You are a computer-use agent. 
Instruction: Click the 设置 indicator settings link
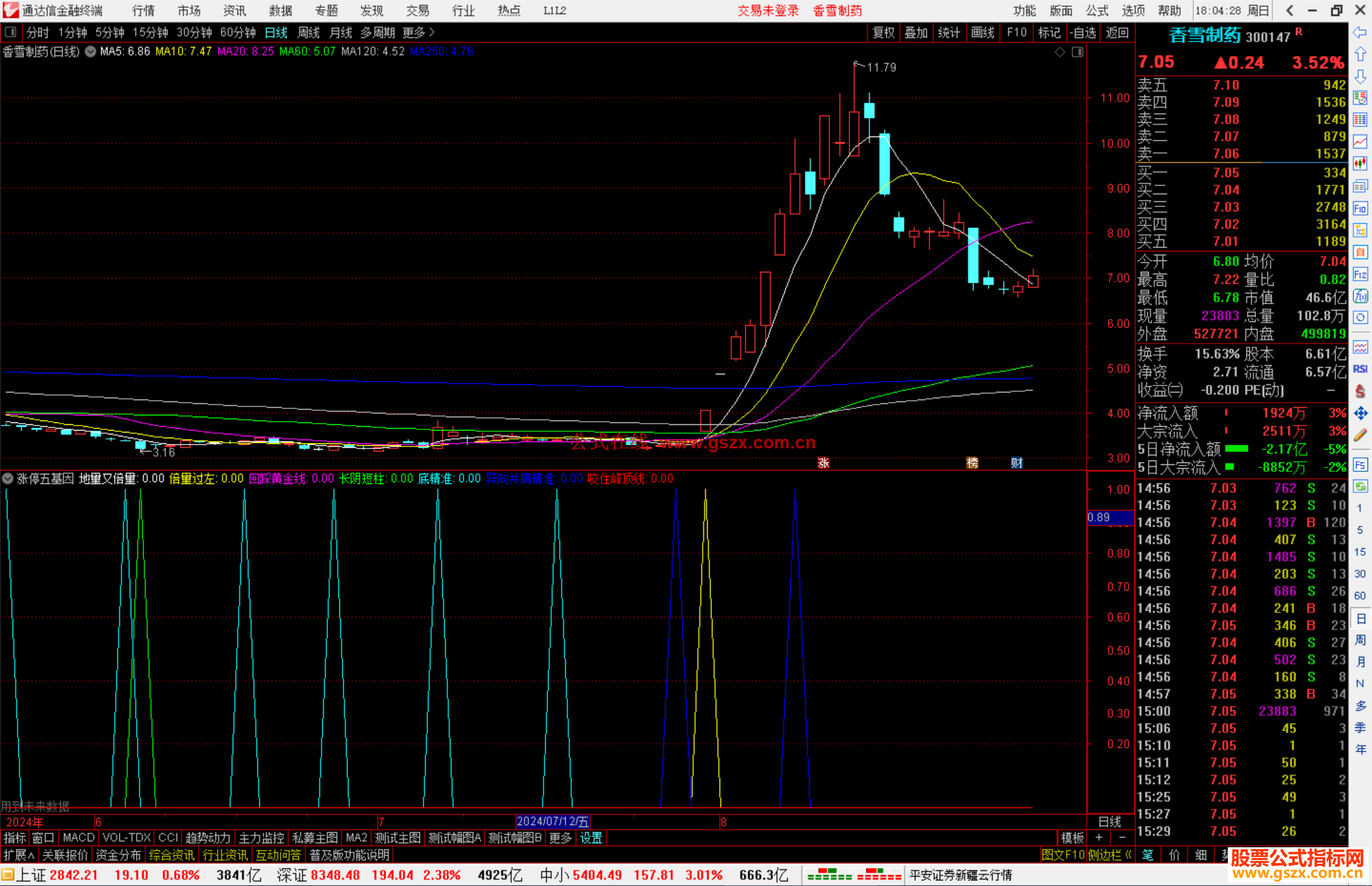tap(591, 838)
